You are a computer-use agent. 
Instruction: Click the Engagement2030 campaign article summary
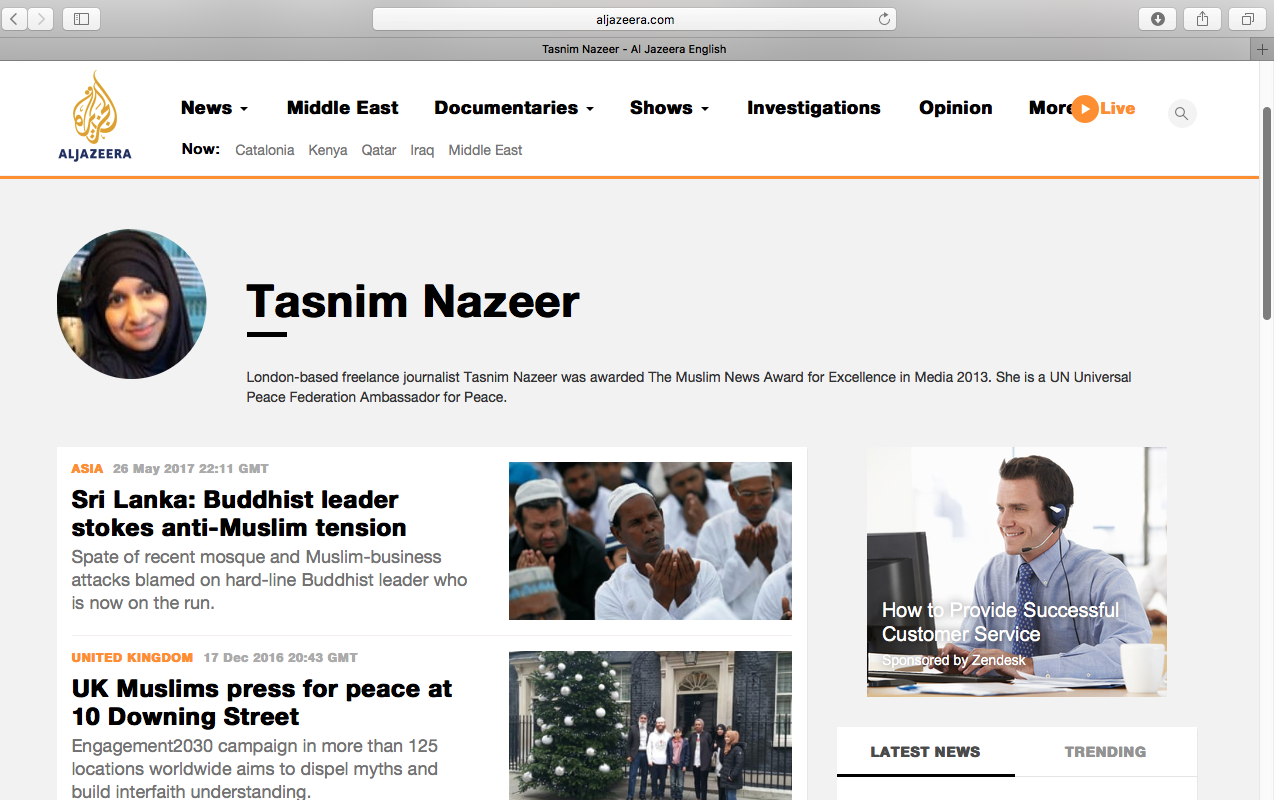(255, 769)
